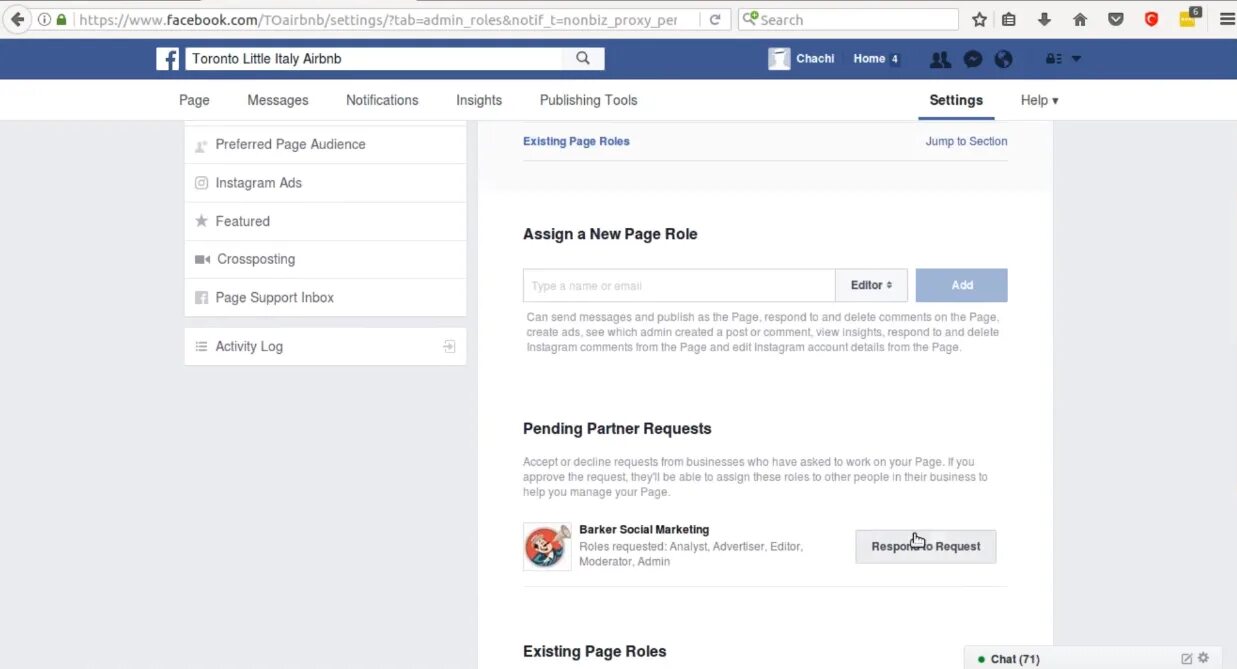Go to Home in Facebook header

pyautogui.click(x=869, y=59)
